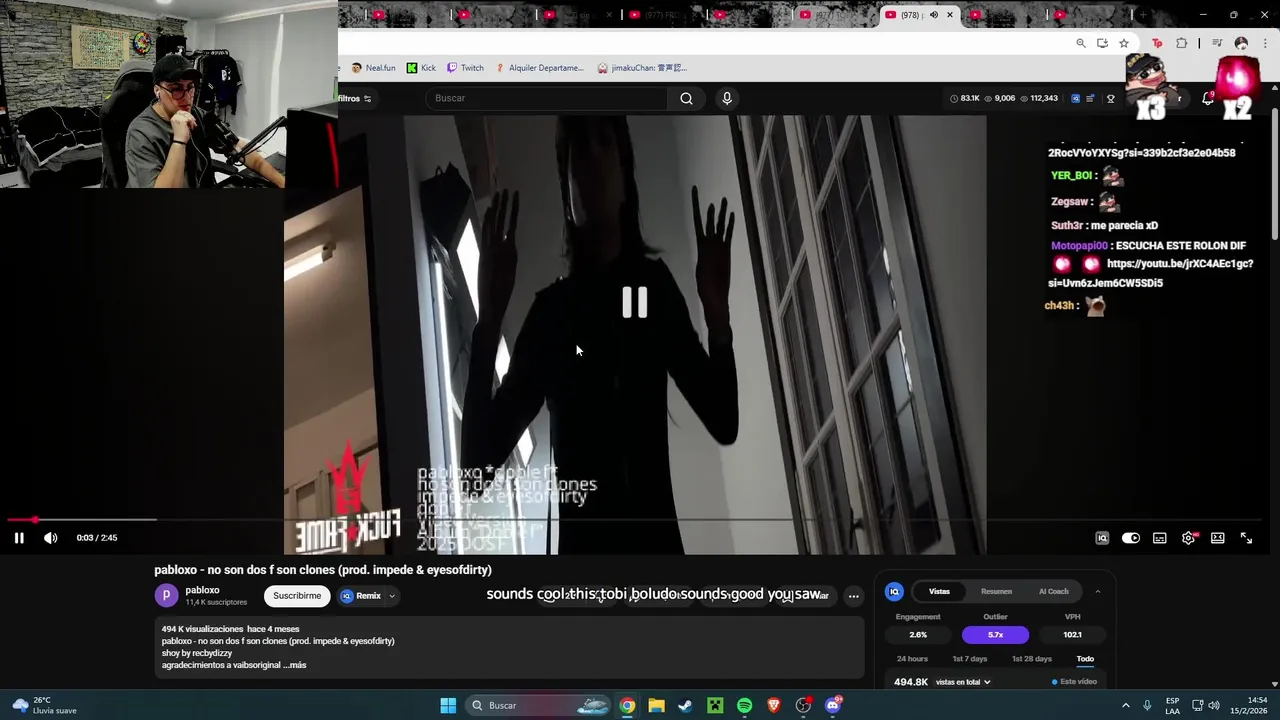Start voice search with the microphone icon
This screenshot has height=720, width=1280.
(x=727, y=98)
